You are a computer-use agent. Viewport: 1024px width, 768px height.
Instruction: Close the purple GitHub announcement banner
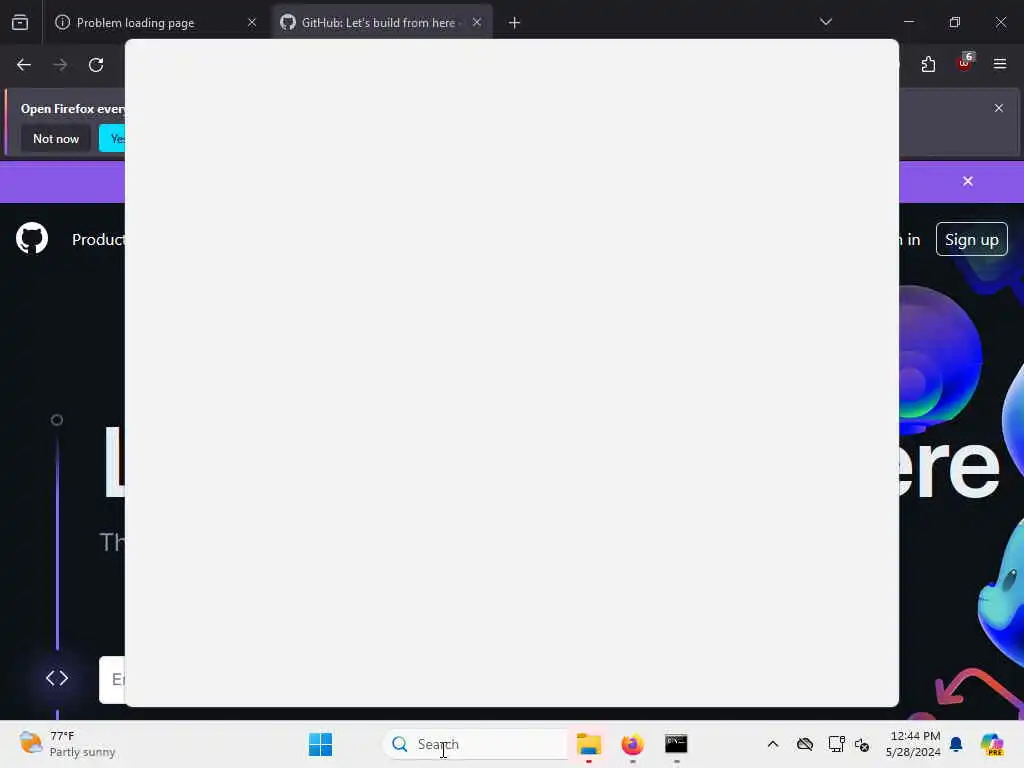pyautogui.click(x=968, y=182)
